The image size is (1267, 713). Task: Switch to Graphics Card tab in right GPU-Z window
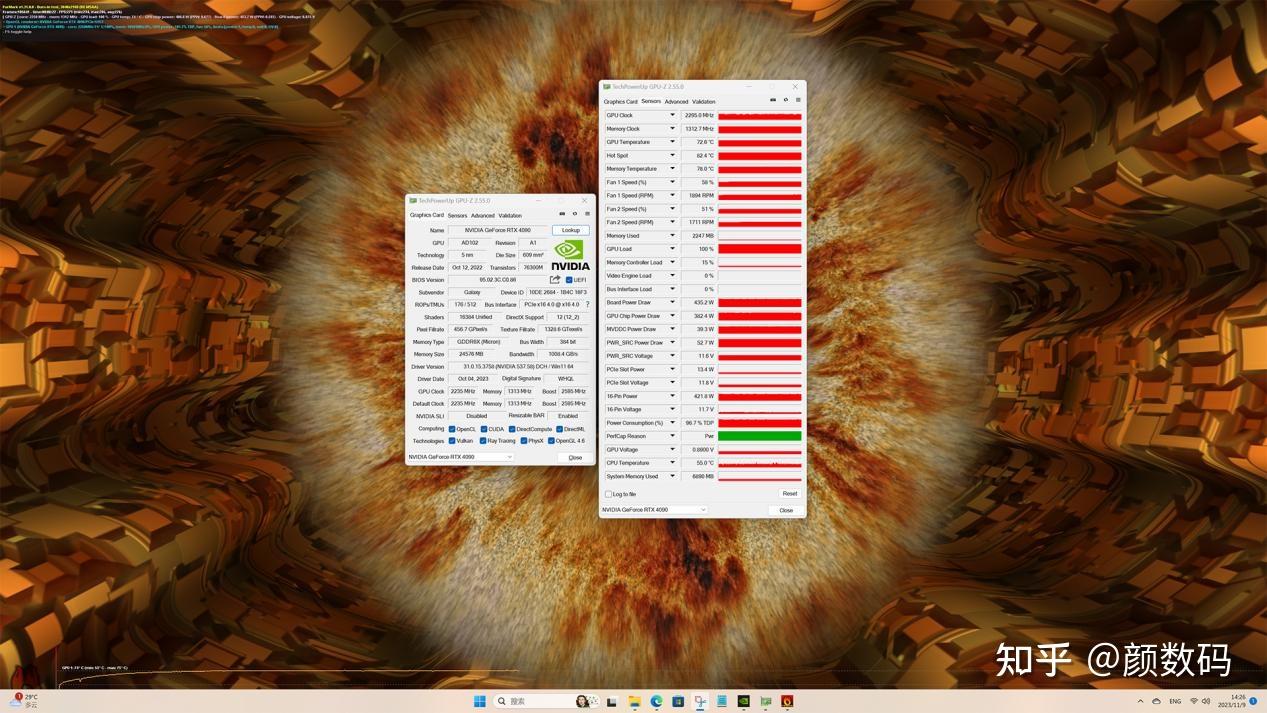(x=621, y=101)
